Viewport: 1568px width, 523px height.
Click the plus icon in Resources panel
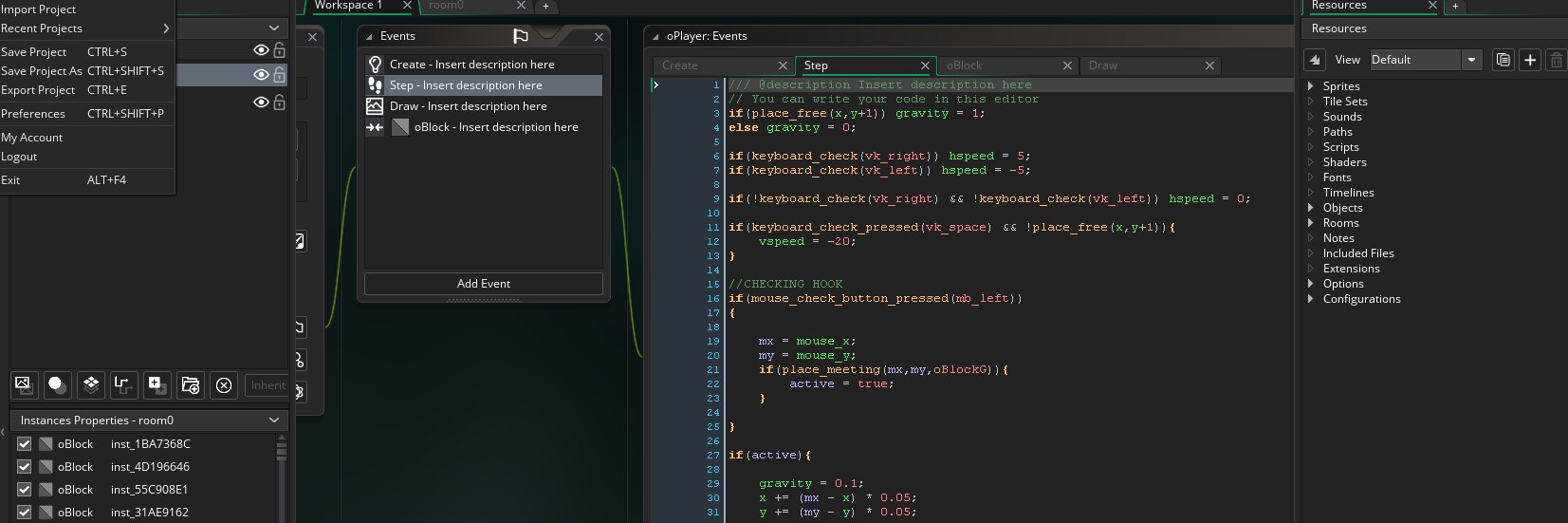[x=1530, y=60]
